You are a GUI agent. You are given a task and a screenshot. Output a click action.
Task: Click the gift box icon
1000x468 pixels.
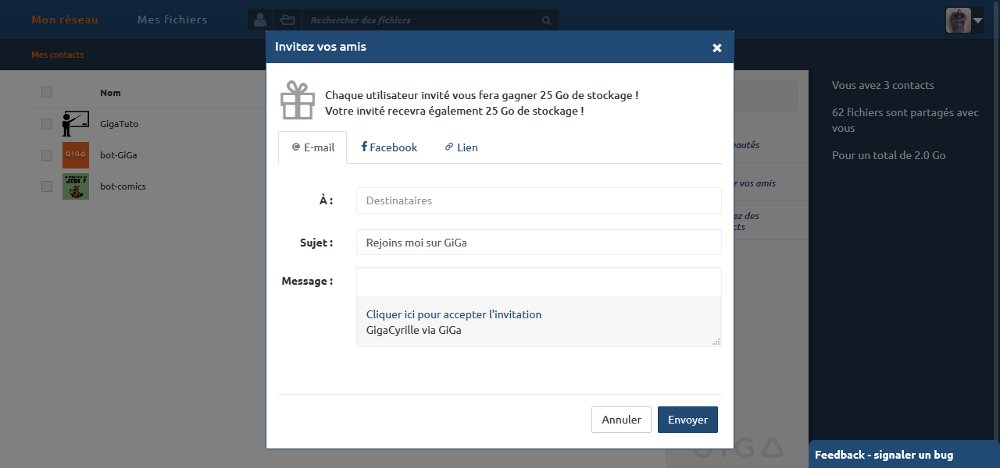(298, 100)
